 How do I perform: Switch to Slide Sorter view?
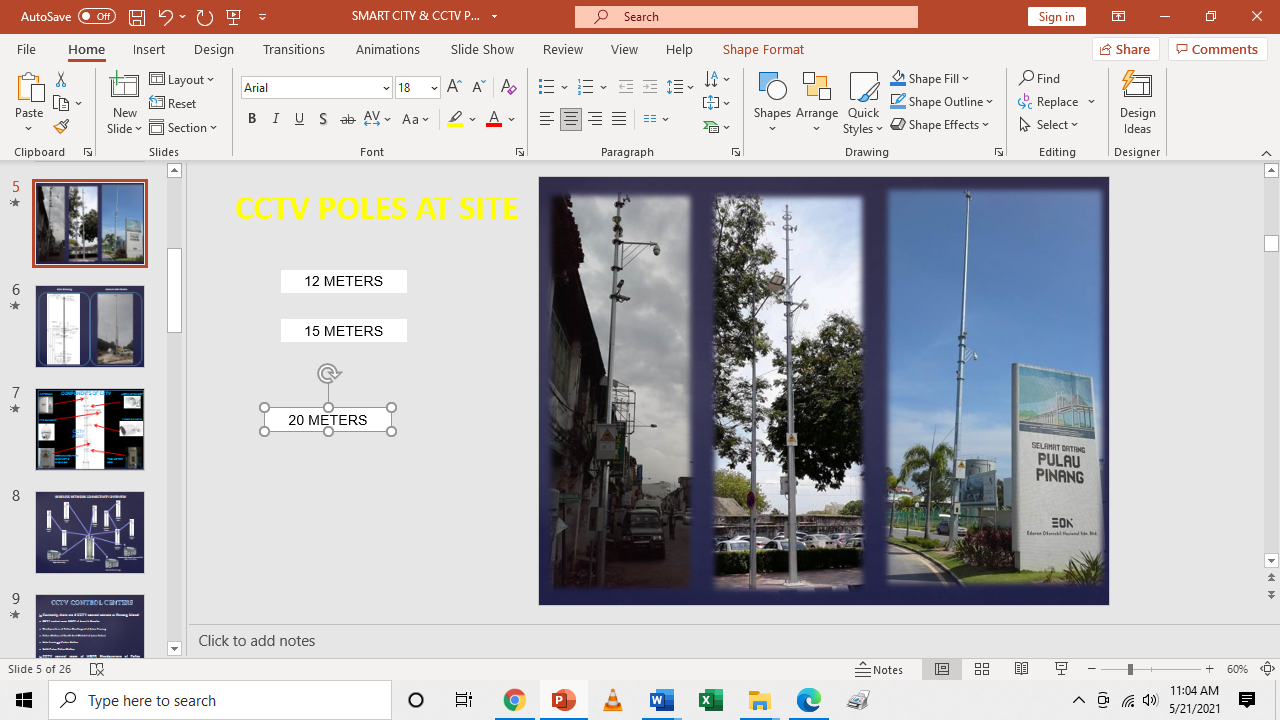point(982,669)
